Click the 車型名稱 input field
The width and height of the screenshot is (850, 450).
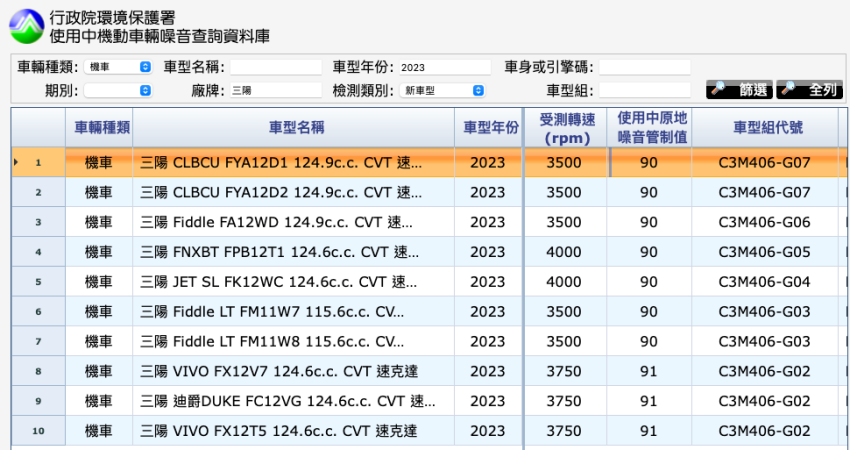tap(276, 67)
